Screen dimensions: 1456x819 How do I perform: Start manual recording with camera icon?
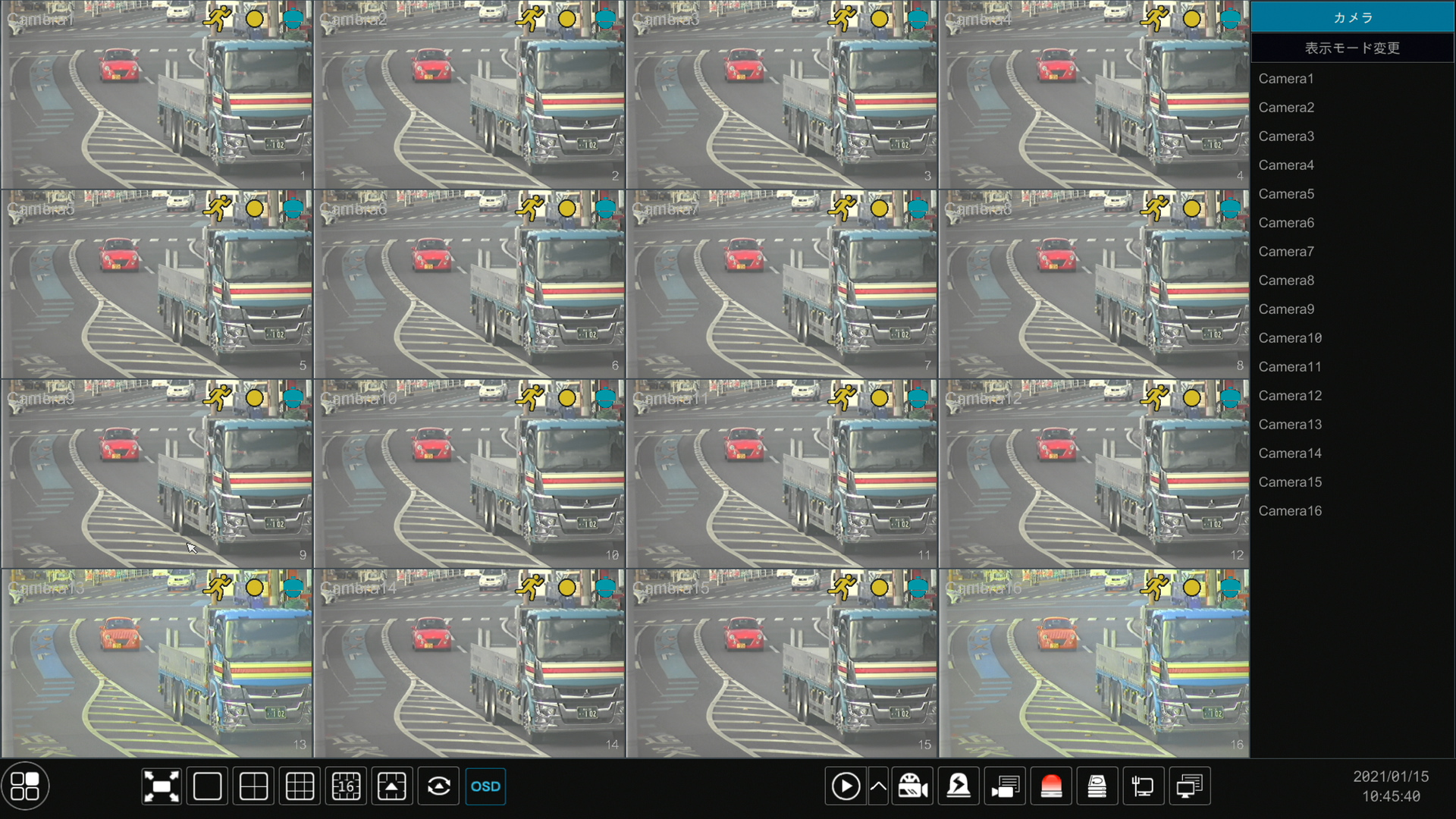point(913,786)
